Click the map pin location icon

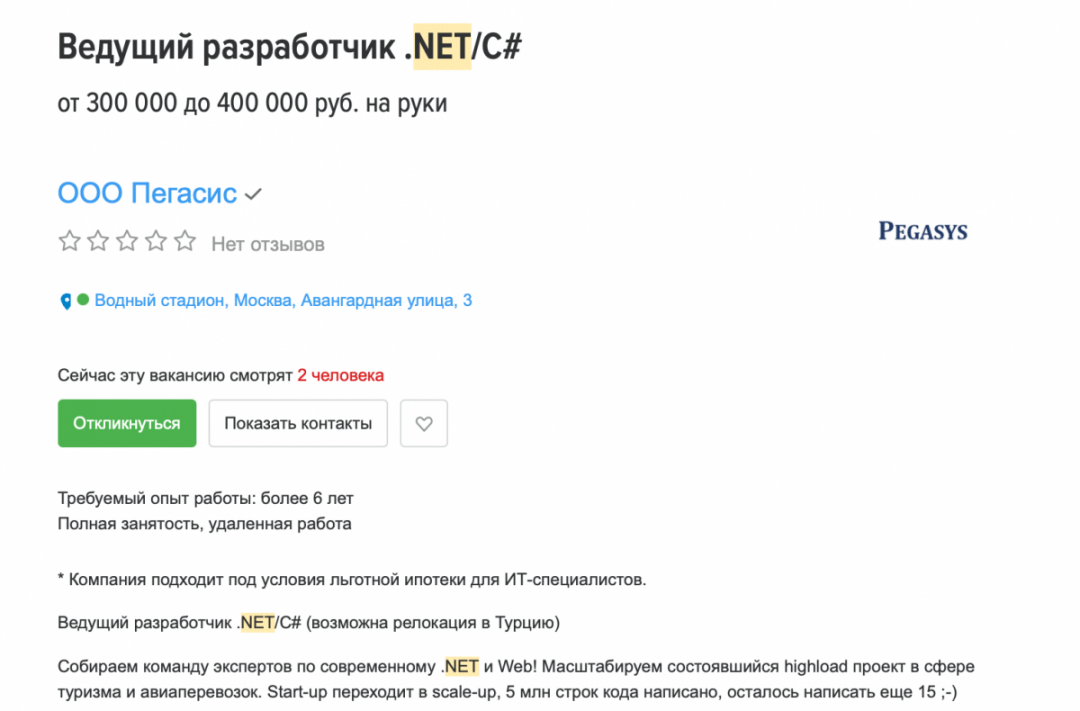66,300
